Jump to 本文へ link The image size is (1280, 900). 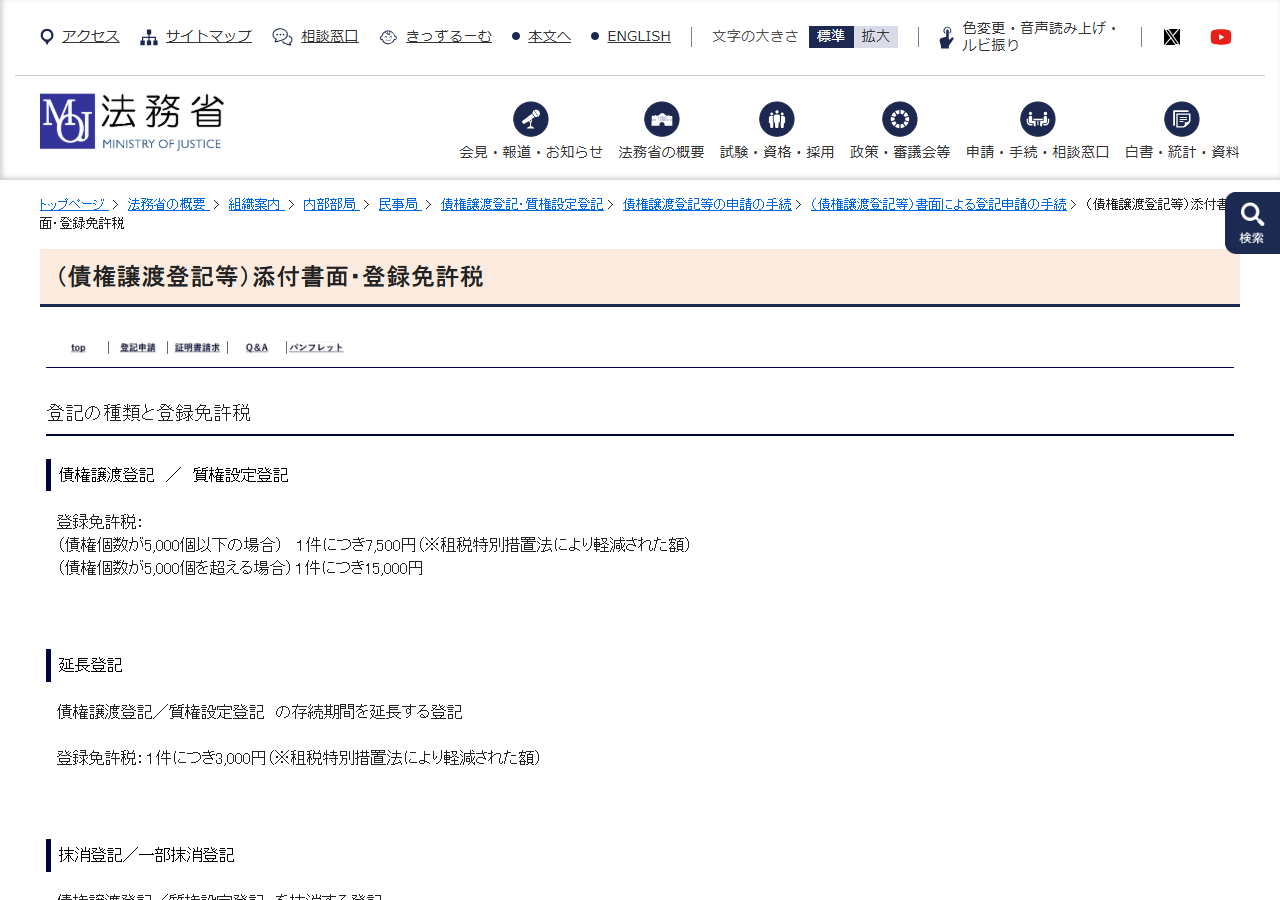(x=550, y=37)
